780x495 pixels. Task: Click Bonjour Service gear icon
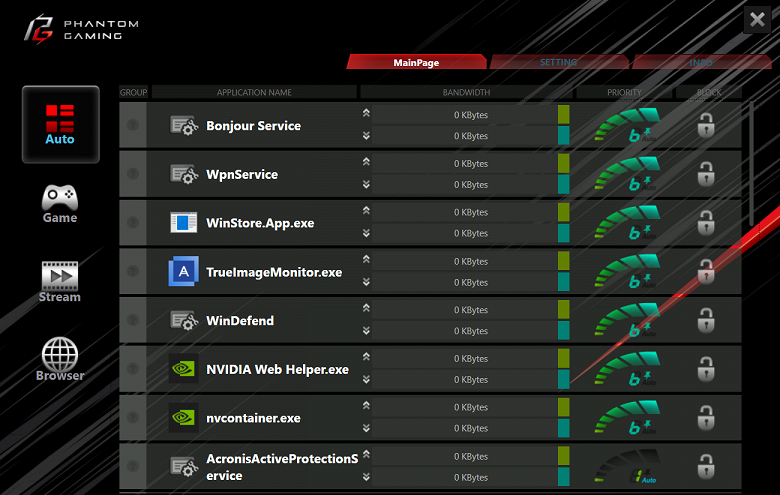point(184,125)
